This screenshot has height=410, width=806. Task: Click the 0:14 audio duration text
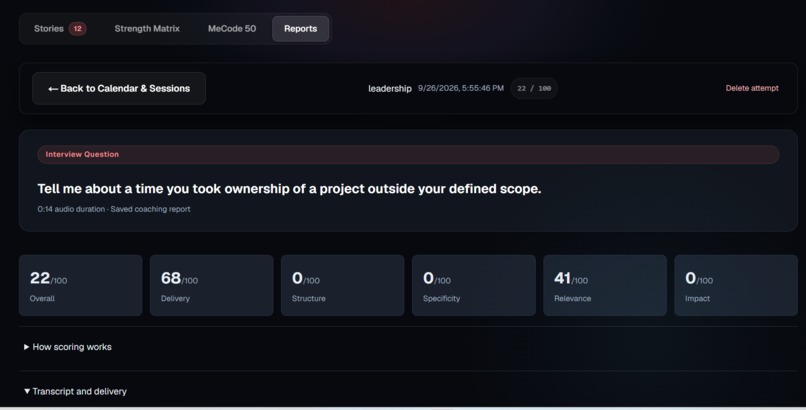click(71, 209)
